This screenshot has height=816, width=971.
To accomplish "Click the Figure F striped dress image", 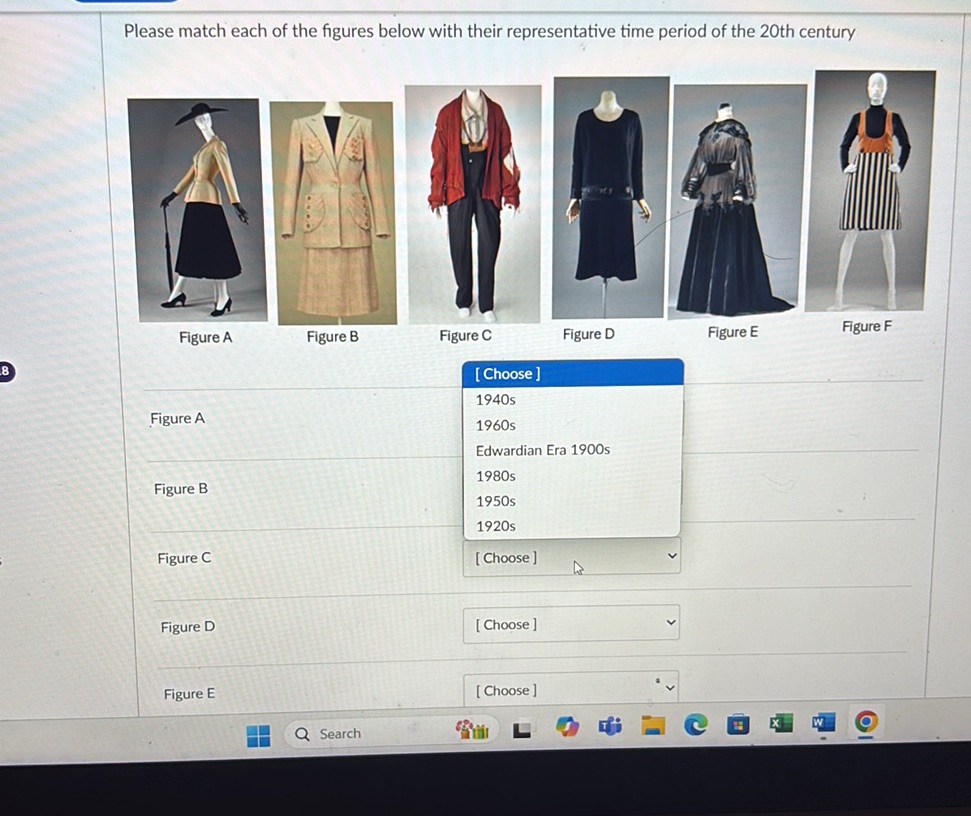I will [874, 190].
